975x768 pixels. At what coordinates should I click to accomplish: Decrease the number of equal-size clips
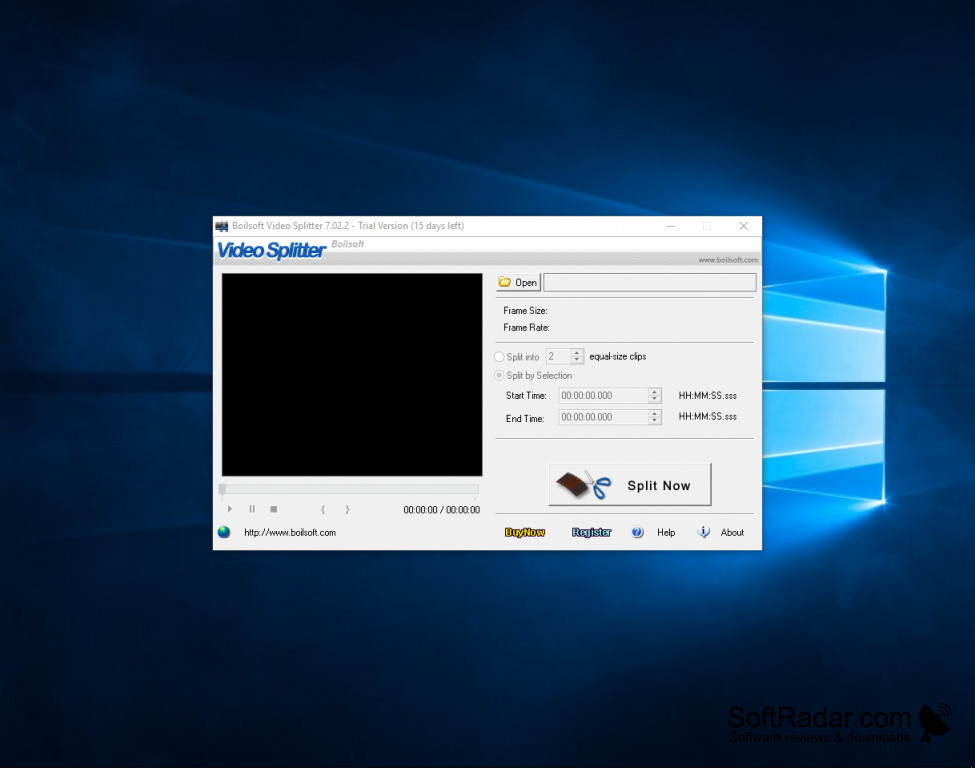tap(577, 360)
